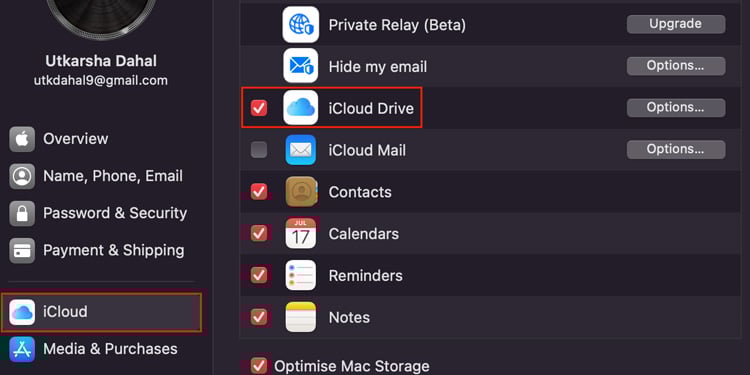Click the Private Relay (Beta) label

tap(397, 25)
